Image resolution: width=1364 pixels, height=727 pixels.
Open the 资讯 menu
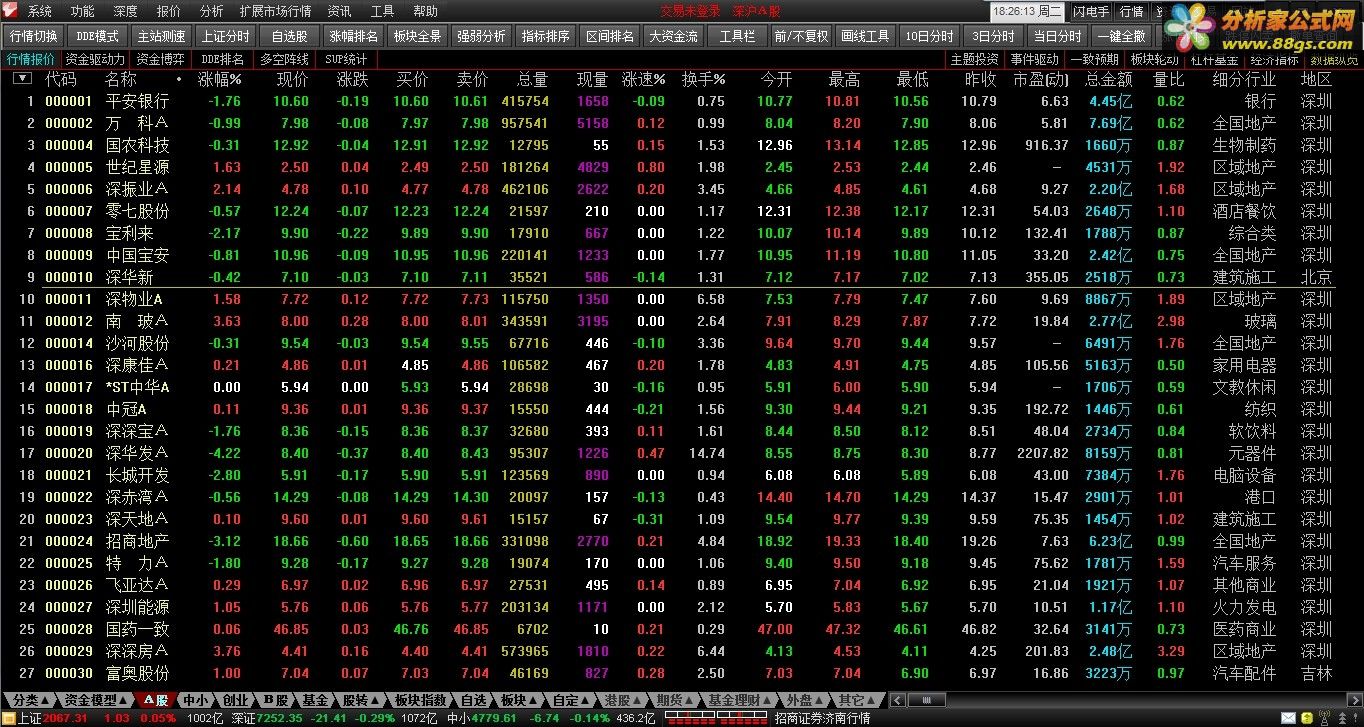pyautogui.click(x=340, y=12)
